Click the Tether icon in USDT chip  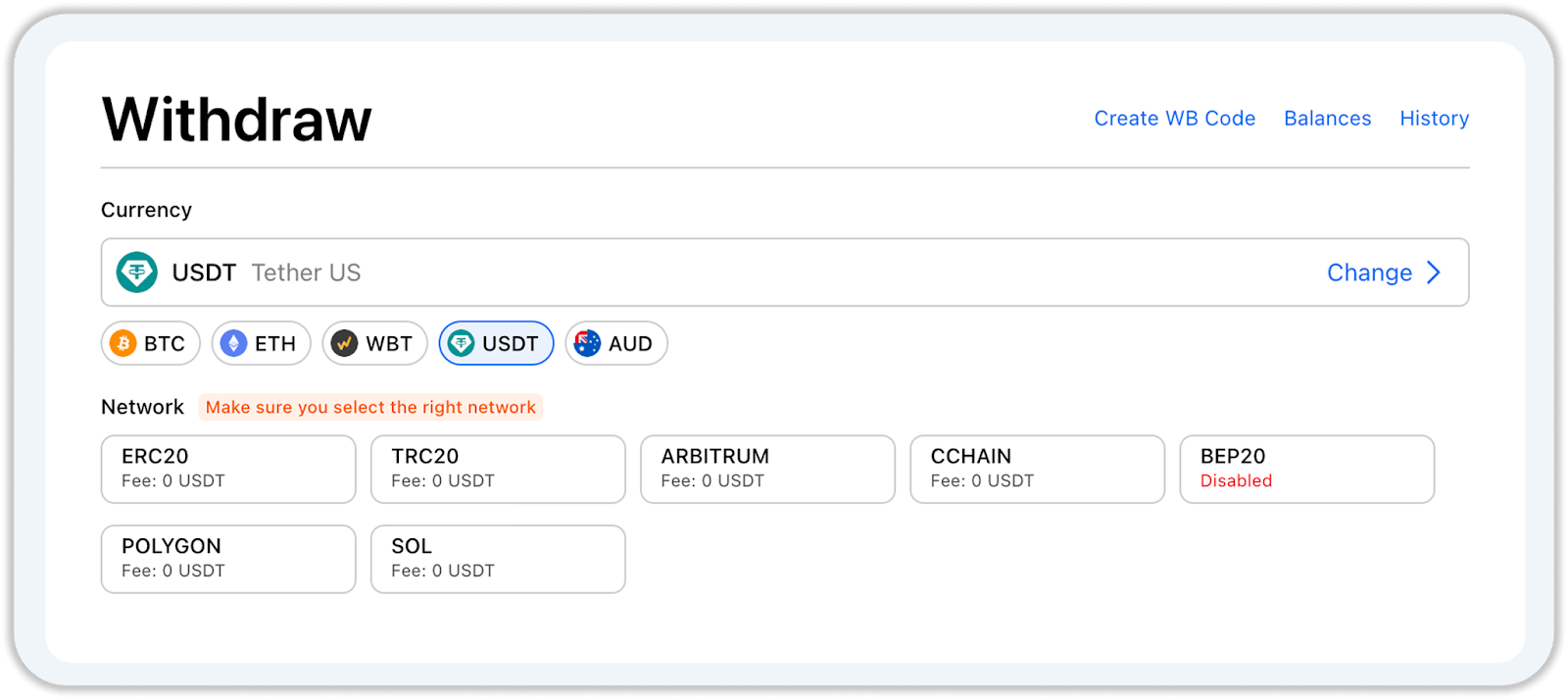point(461,343)
